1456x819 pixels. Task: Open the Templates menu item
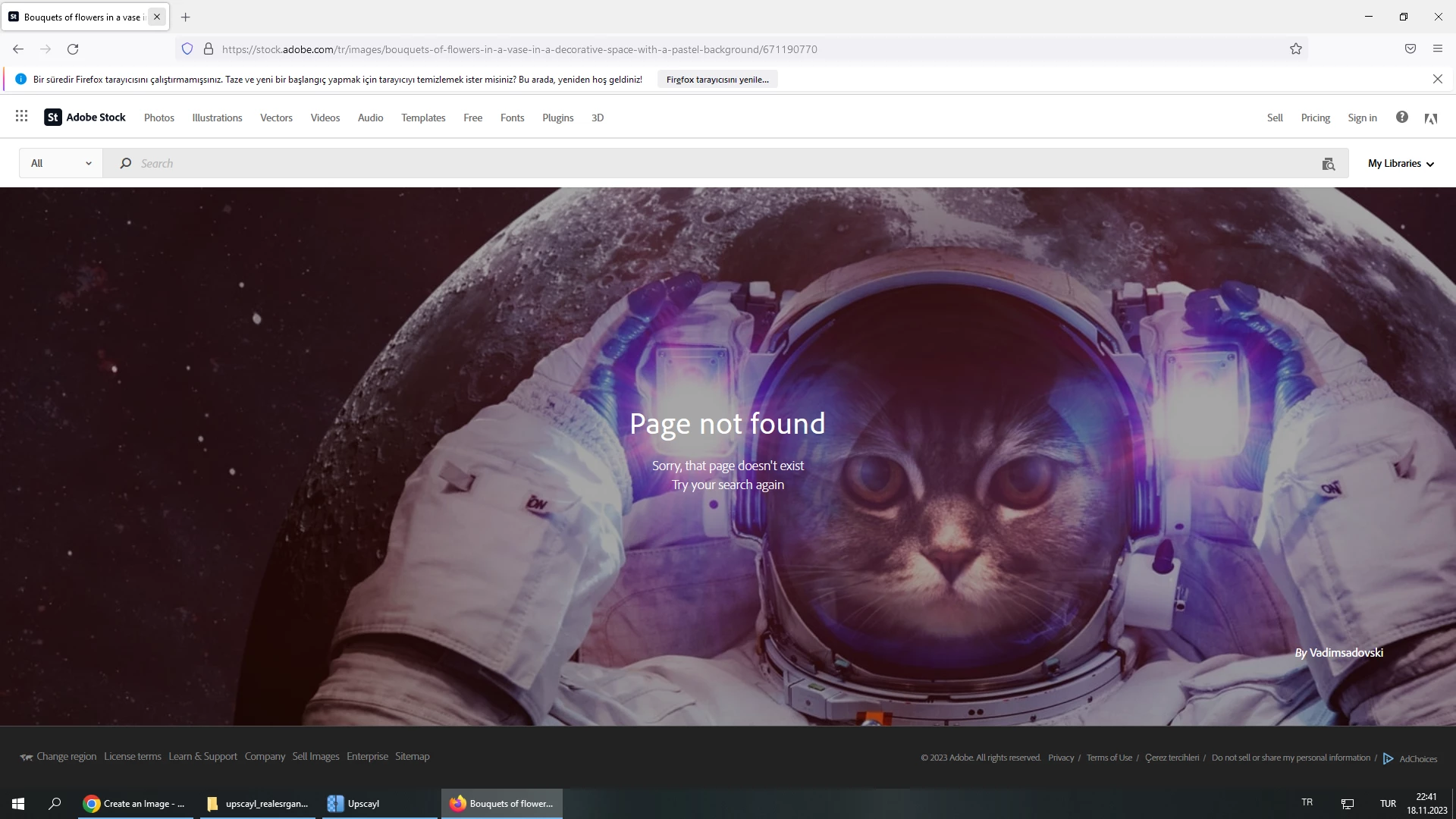coord(422,118)
